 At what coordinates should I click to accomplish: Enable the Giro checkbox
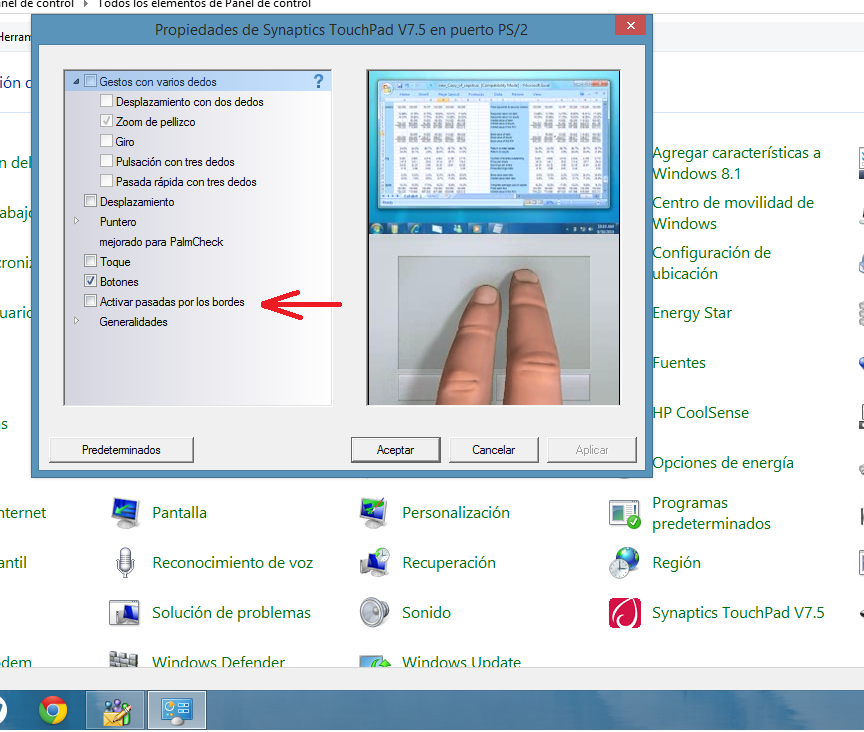106,141
